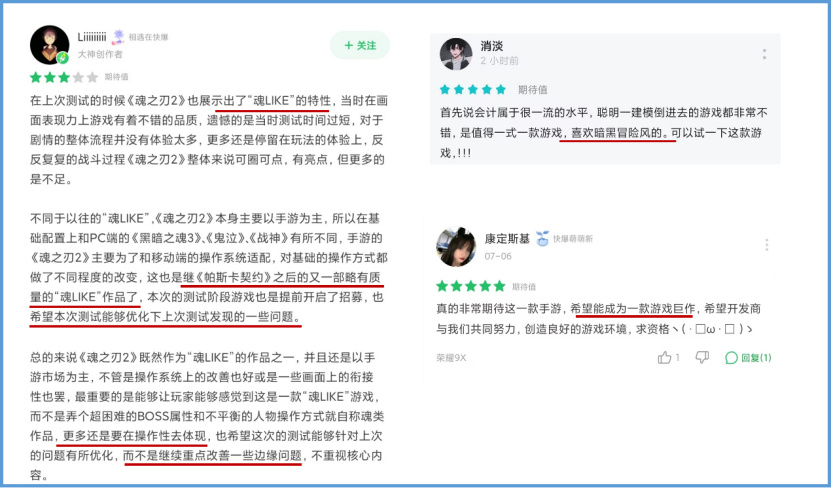Click the third green star in Liiiiiiiii's rating
The width and height of the screenshot is (831, 492).
click(64, 77)
